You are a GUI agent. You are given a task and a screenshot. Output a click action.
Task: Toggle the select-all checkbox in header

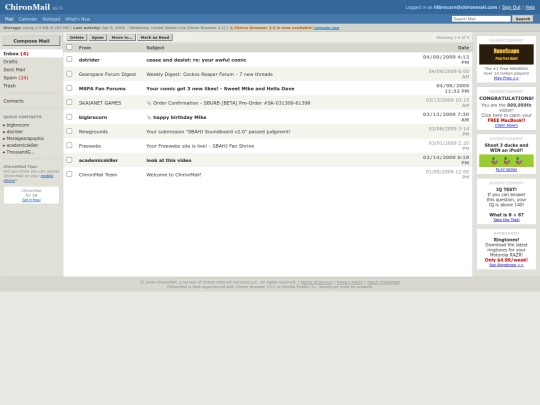coord(69,47)
